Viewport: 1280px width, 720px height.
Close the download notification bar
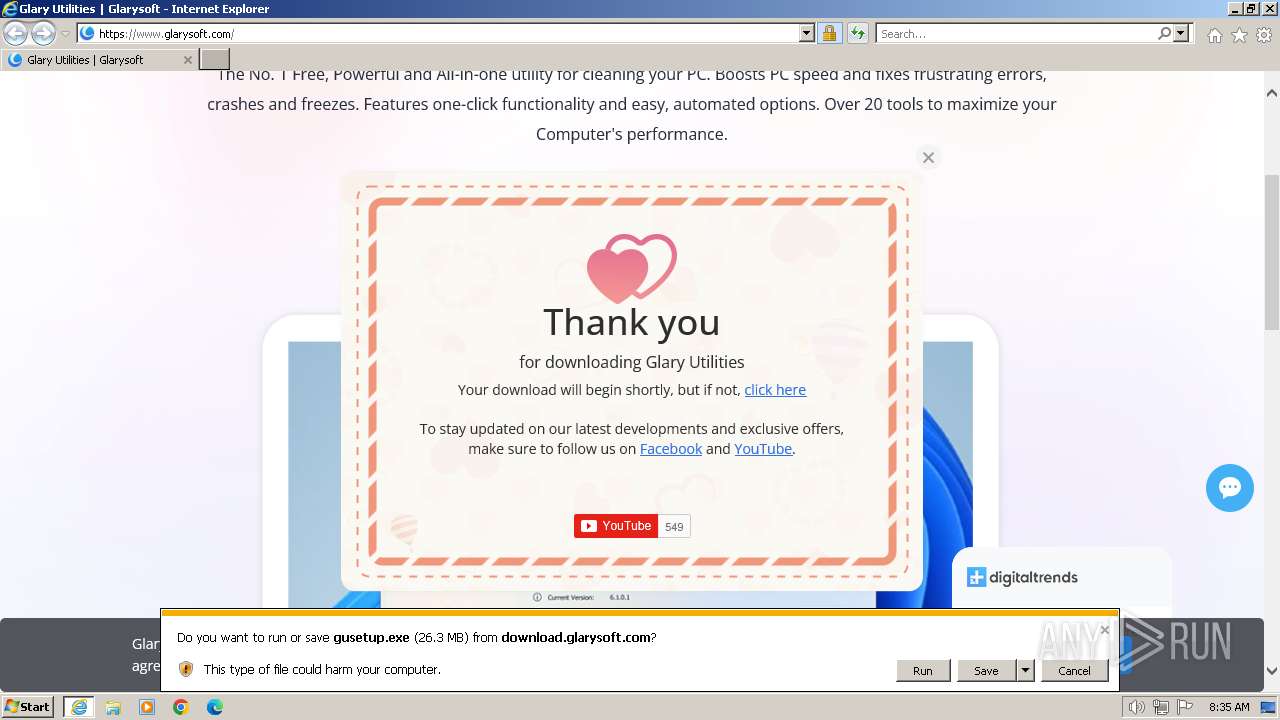(1105, 630)
